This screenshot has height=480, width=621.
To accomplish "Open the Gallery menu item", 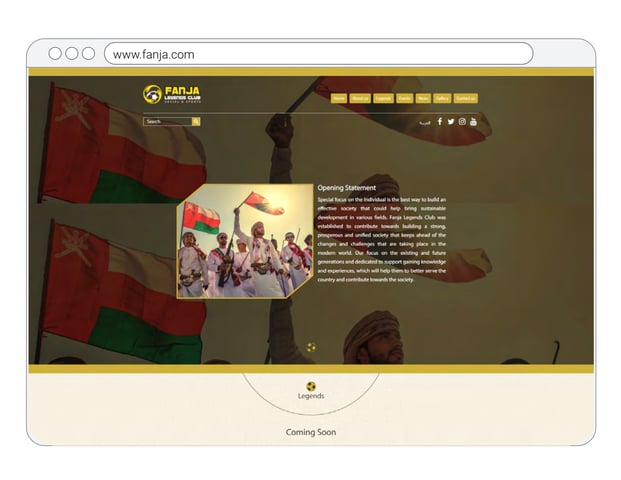I will click(442, 98).
